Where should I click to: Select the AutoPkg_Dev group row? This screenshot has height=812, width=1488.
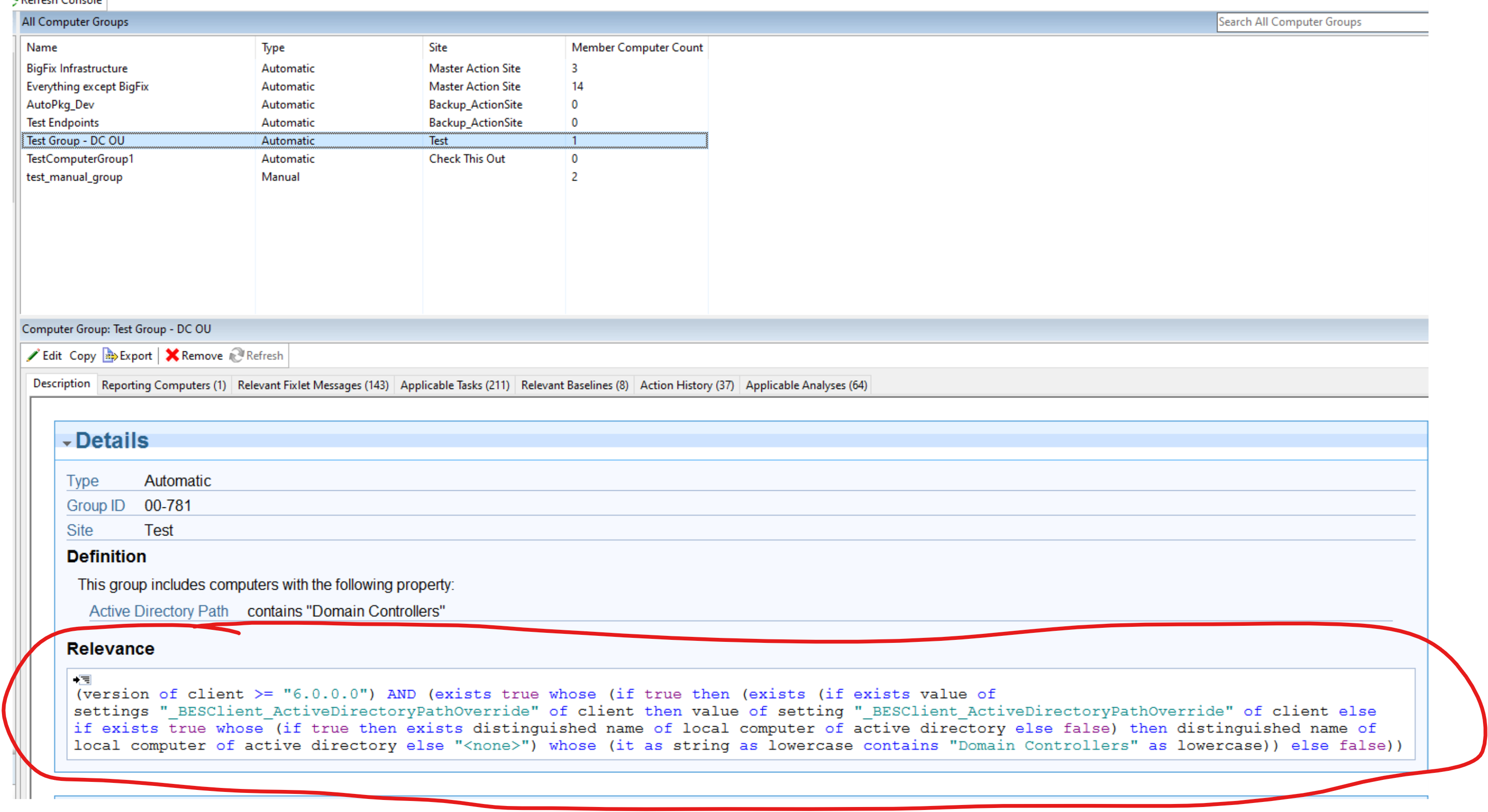click(364, 104)
